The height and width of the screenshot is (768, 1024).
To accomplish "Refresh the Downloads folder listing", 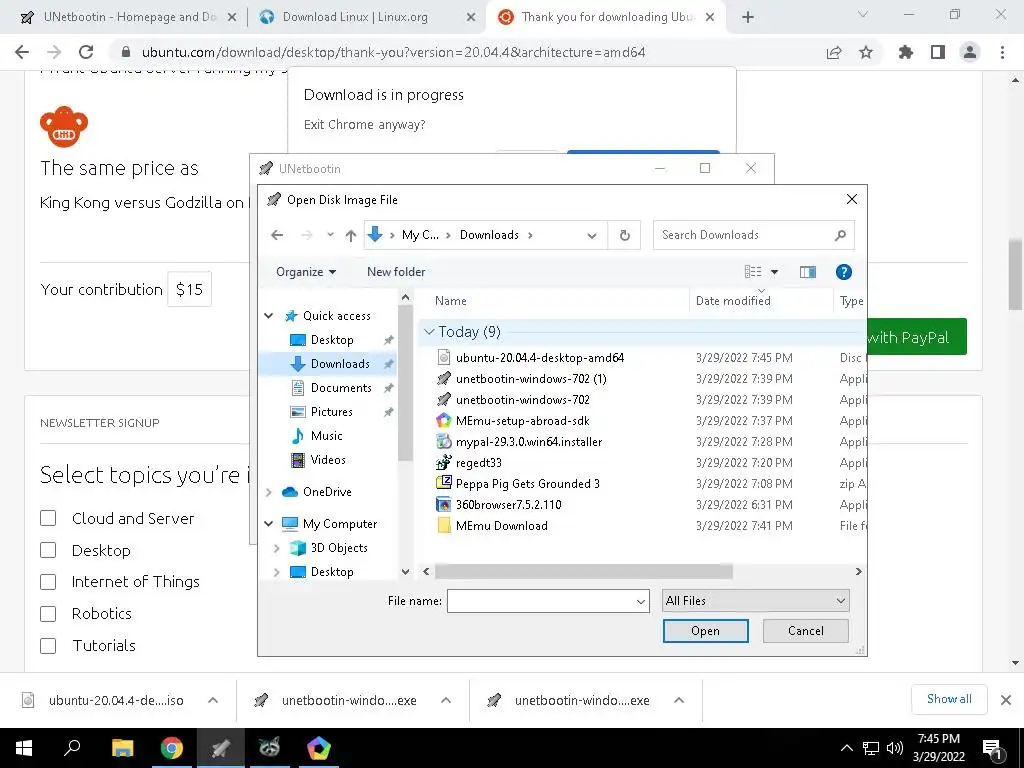I will [624, 235].
